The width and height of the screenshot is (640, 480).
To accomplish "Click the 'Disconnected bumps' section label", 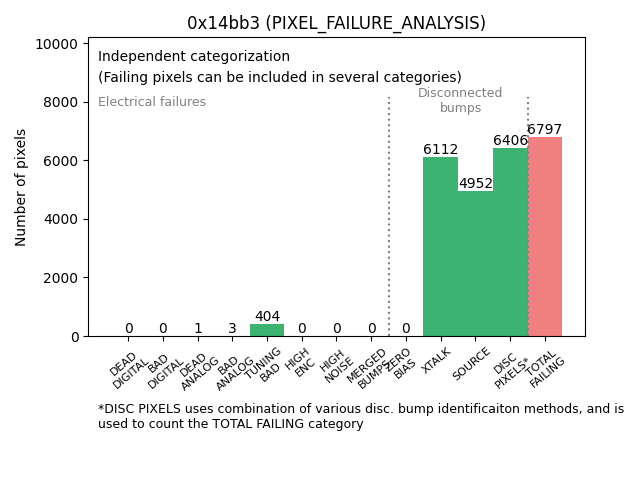I will 460,100.
